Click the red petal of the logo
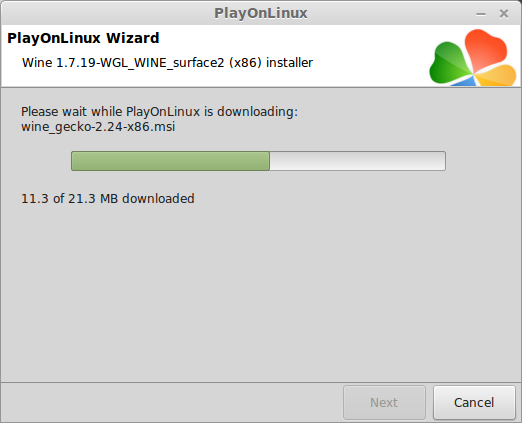This screenshot has height=423, width=522. click(x=486, y=48)
